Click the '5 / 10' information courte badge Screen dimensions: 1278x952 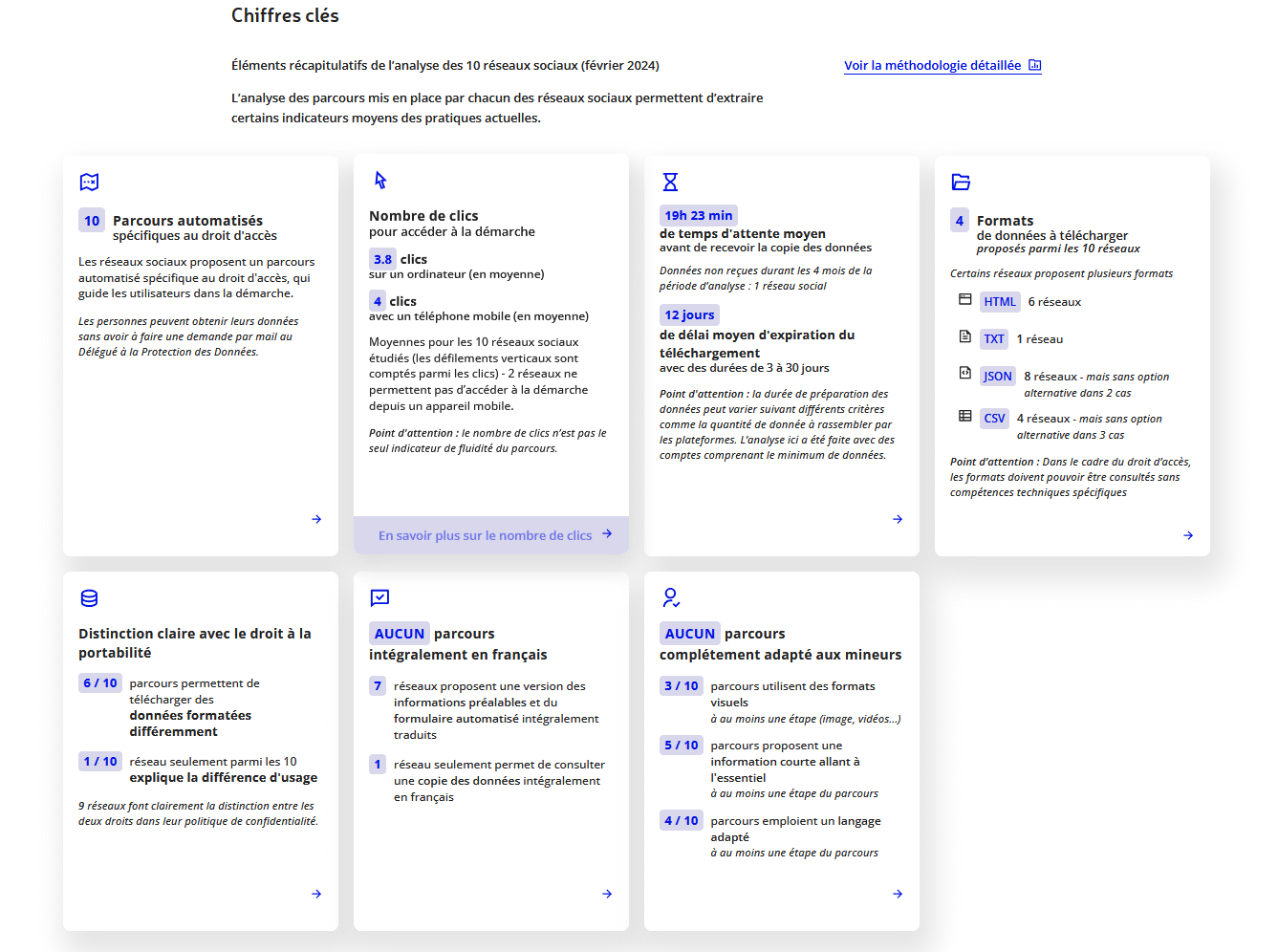point(682,745)
